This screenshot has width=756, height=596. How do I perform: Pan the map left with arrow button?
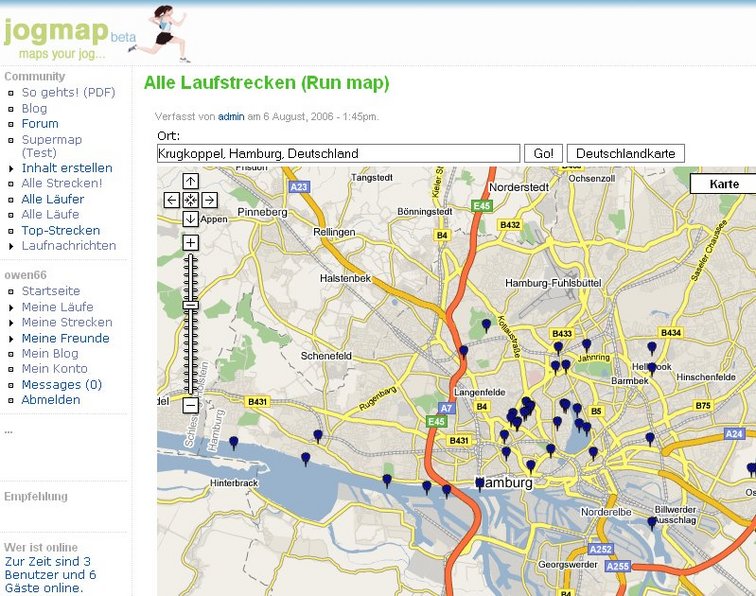(172, 200)
